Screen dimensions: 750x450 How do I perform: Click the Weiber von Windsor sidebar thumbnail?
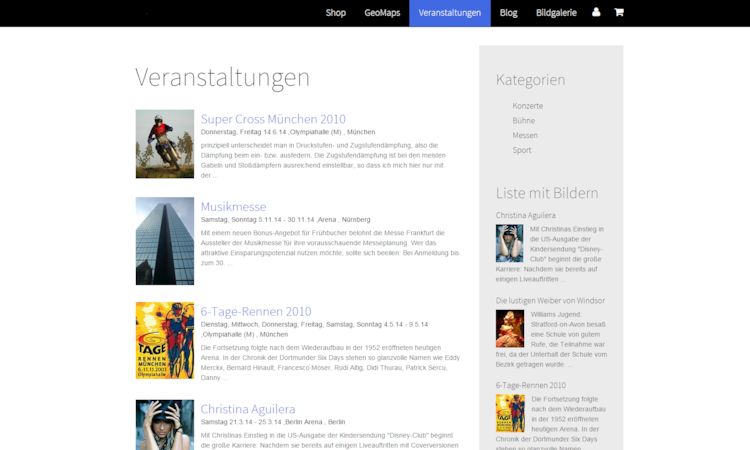(510, 329)
